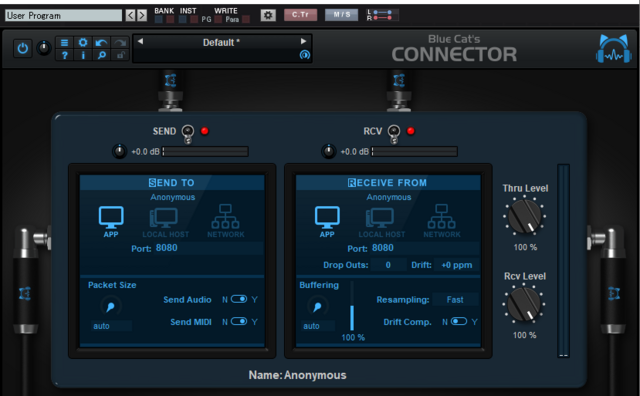The image size is (640, 396).
Task: Click the L/R channel routing icon
Action: pyautogui.click(x=382, y=15)
